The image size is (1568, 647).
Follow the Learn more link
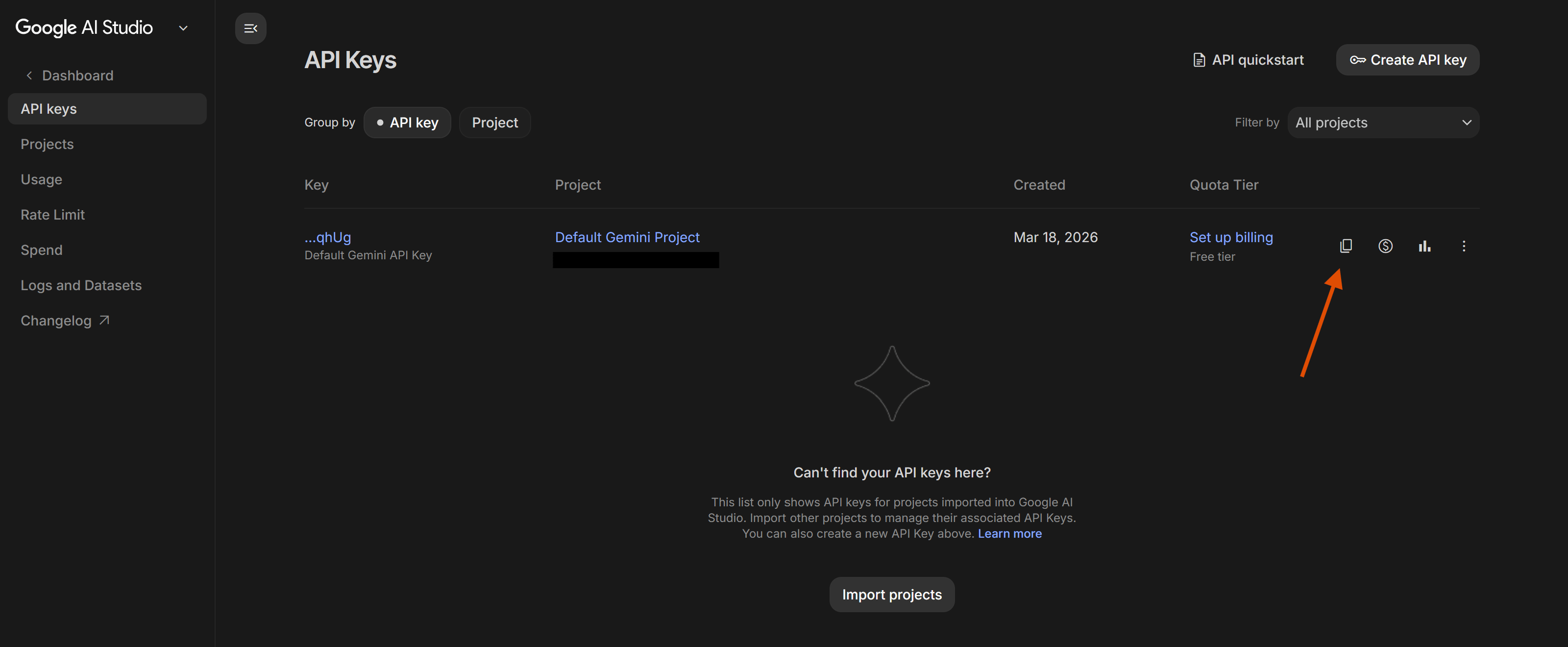coord(1009,534)
